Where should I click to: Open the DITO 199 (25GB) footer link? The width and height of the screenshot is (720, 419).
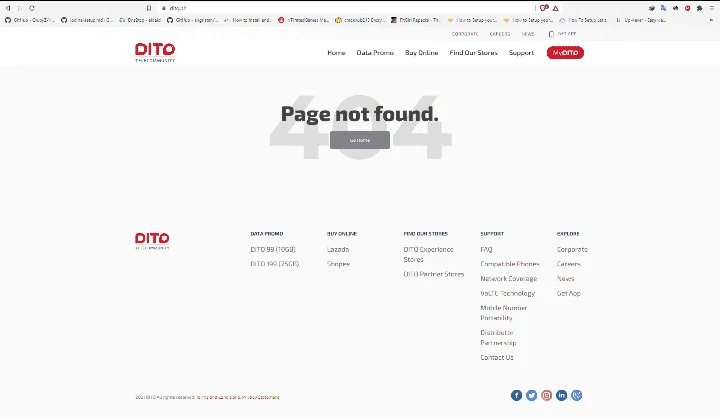[x=275, y=264]
